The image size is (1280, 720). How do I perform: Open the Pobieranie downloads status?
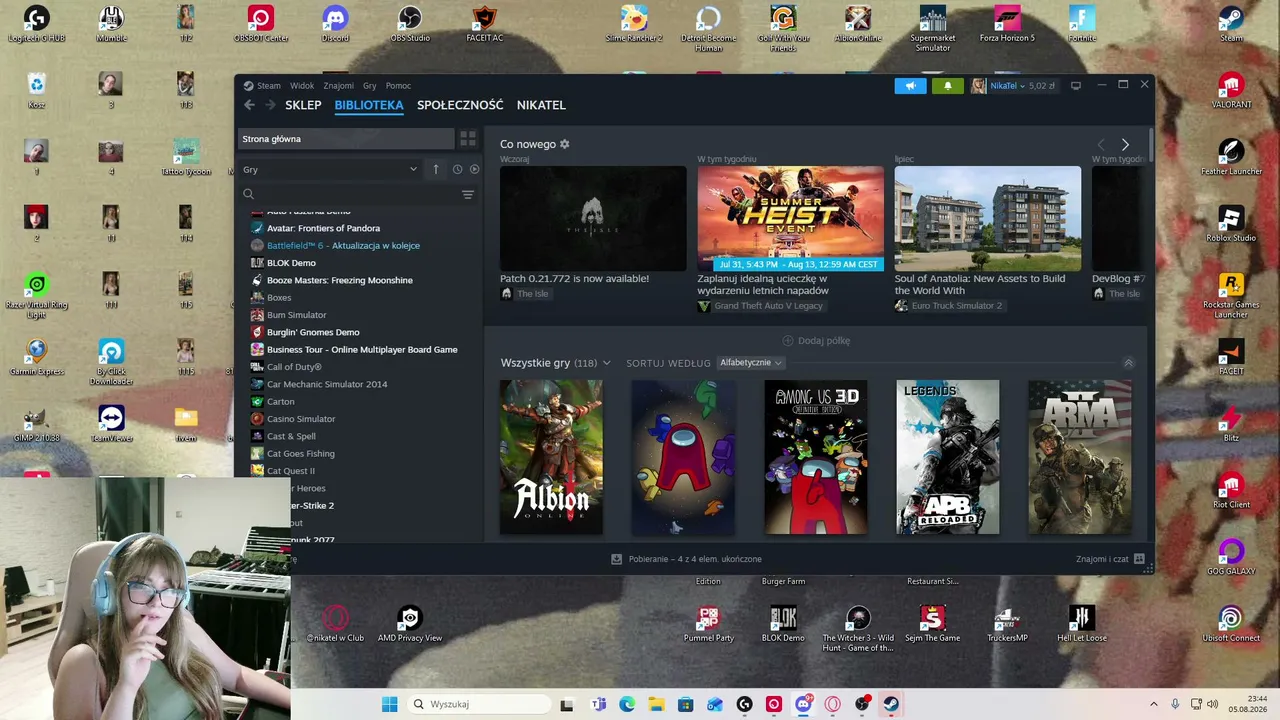[686, 559]
